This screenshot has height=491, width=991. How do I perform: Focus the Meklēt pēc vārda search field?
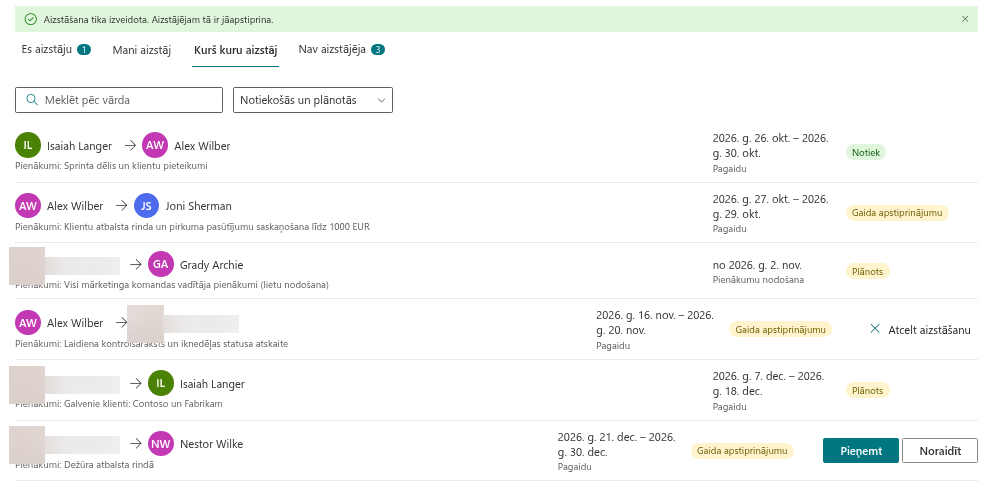click(x=119, y=100)
